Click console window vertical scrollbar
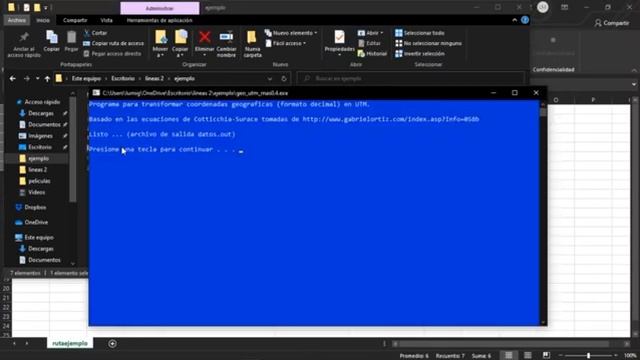Image resolution: width=640 pixels, height=360 pixels. (543, 212)
